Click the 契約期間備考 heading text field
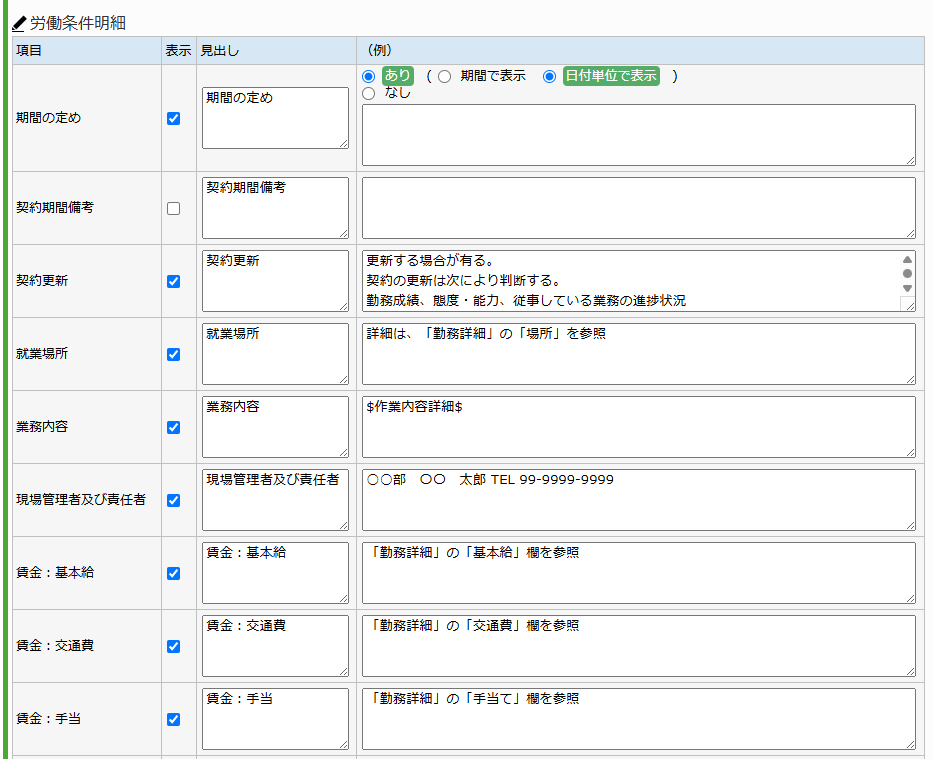The width and height of the screenshot is (933, 759). coord(275,208)
